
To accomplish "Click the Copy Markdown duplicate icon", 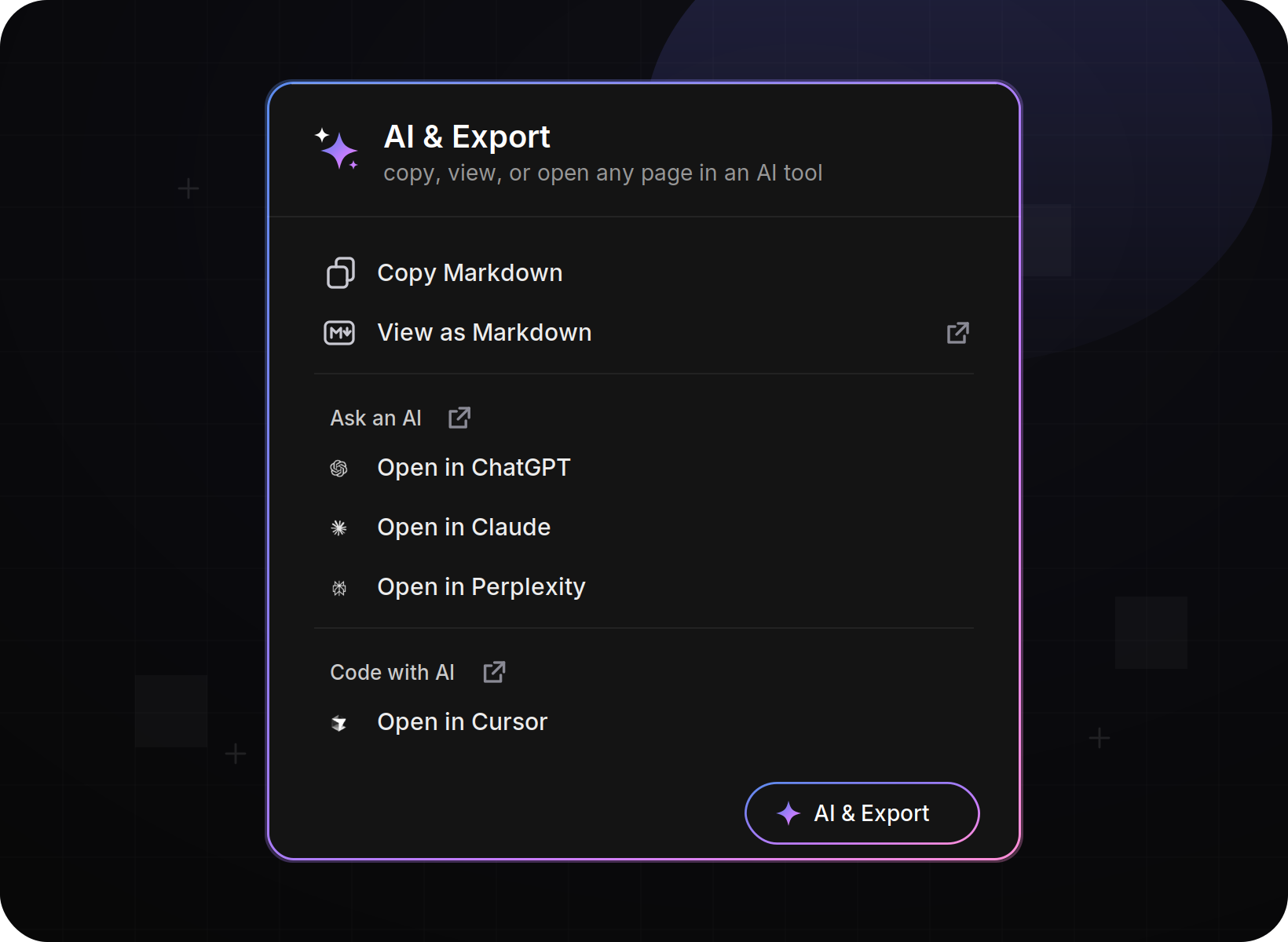I will [x=340, y=272].
